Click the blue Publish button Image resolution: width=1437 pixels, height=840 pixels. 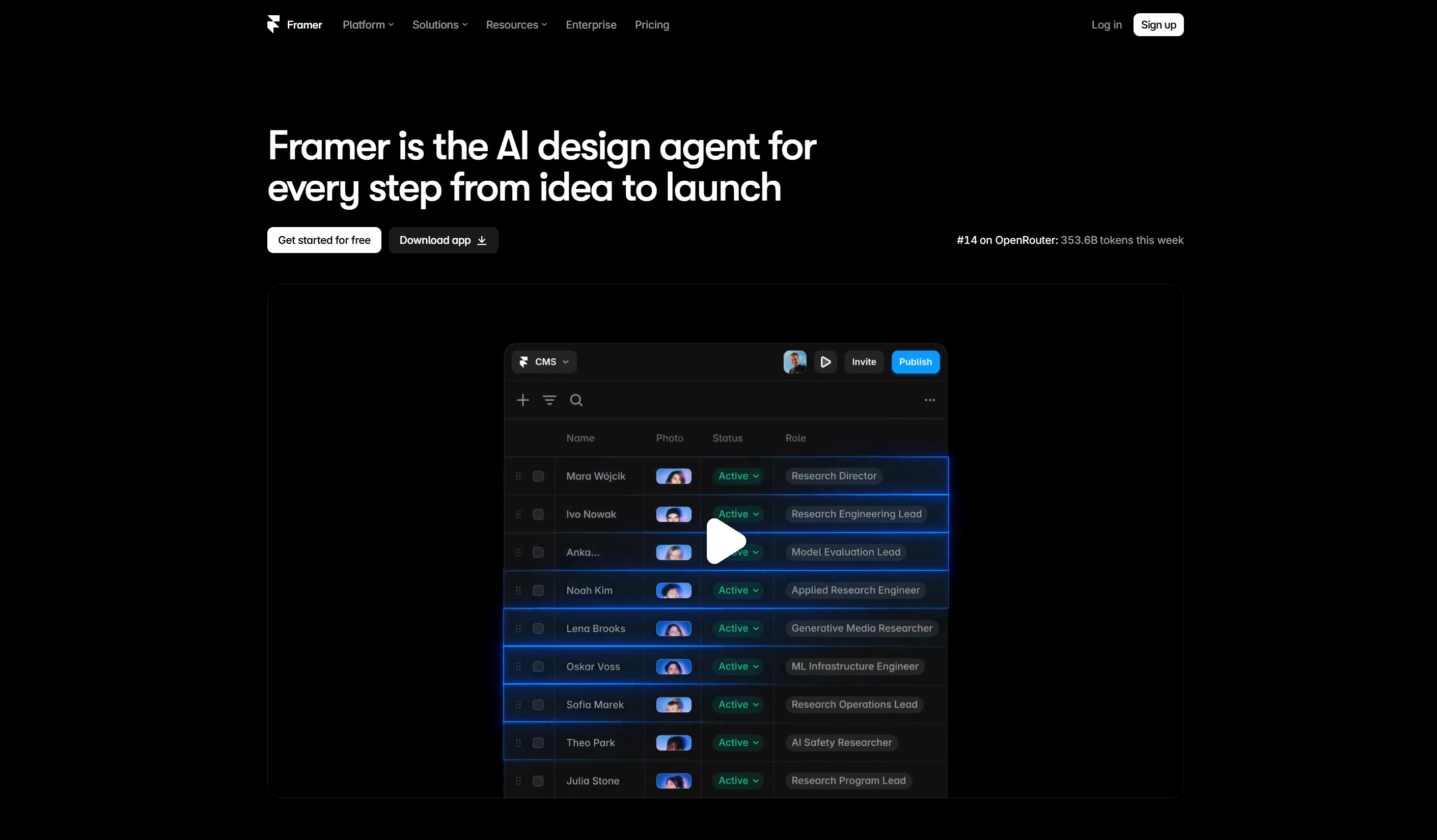pos(915,362)
